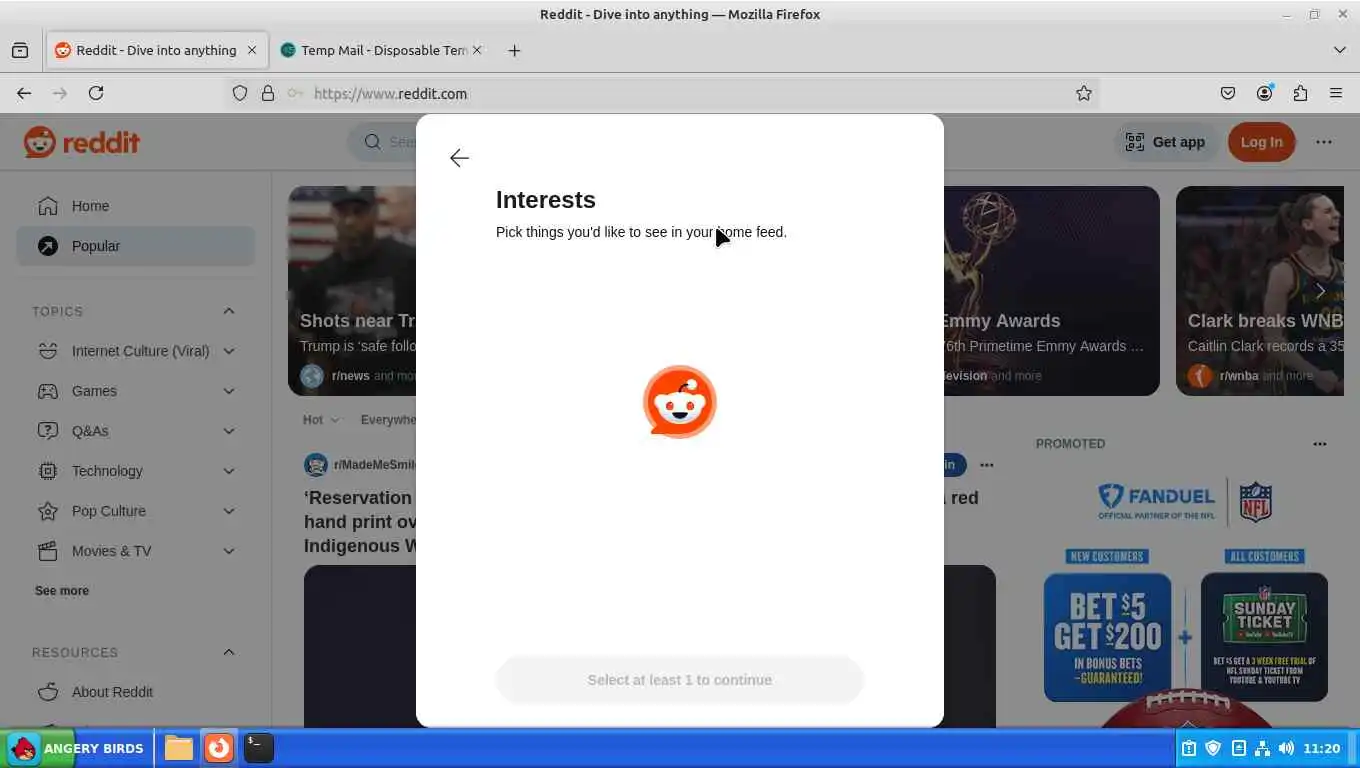Click the Reddit search box
The width and height of the screenshot is (1360, 768).
click(x=382, y=142)
